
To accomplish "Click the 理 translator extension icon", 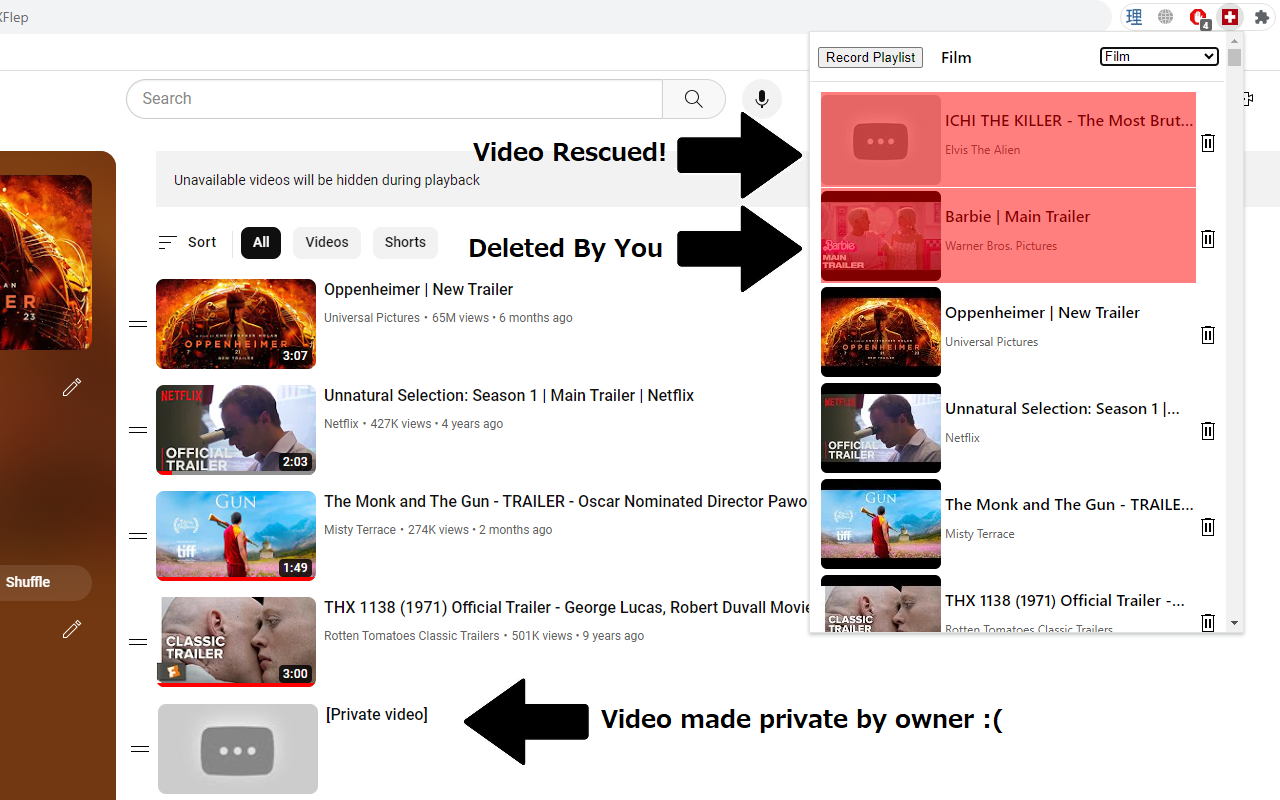I will coord(1133,17).
